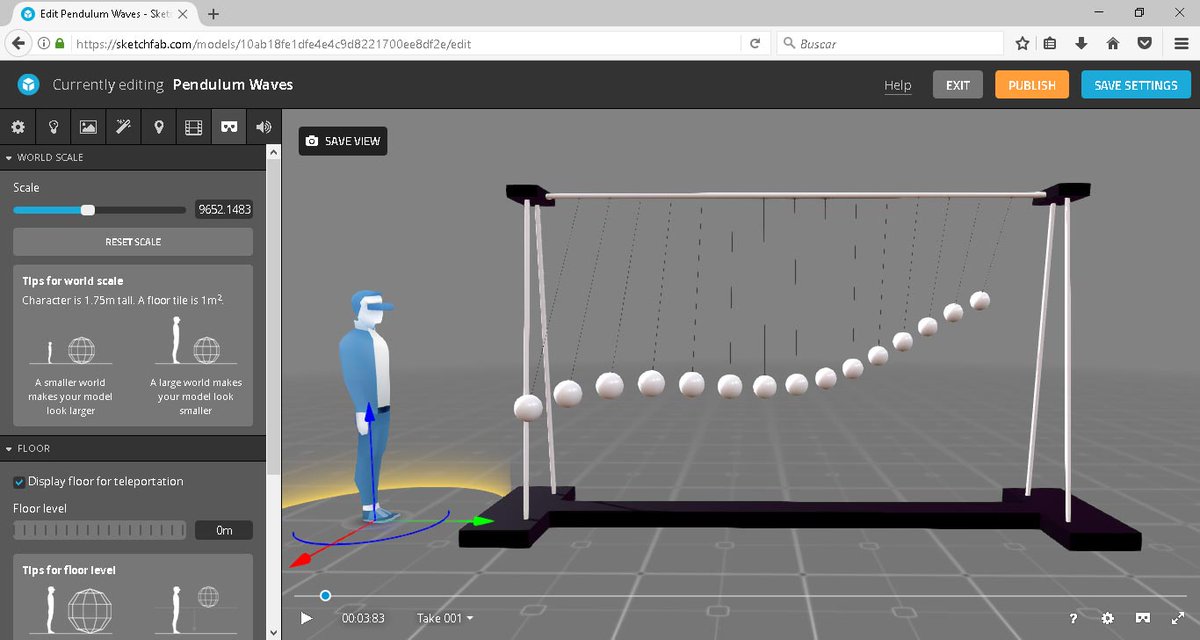Open the Take 001 animation dropdown
Screen dimensions: 1200x640
[445, 618]
